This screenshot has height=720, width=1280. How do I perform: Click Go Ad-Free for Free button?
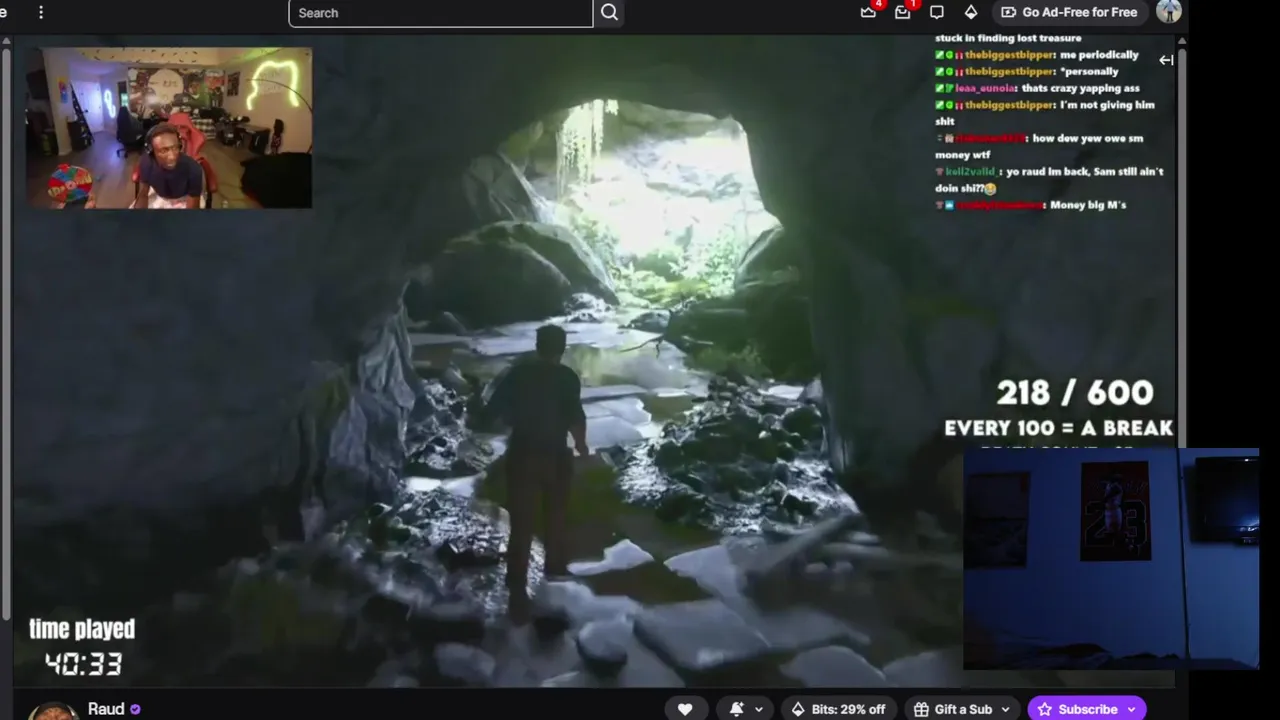1069,12
